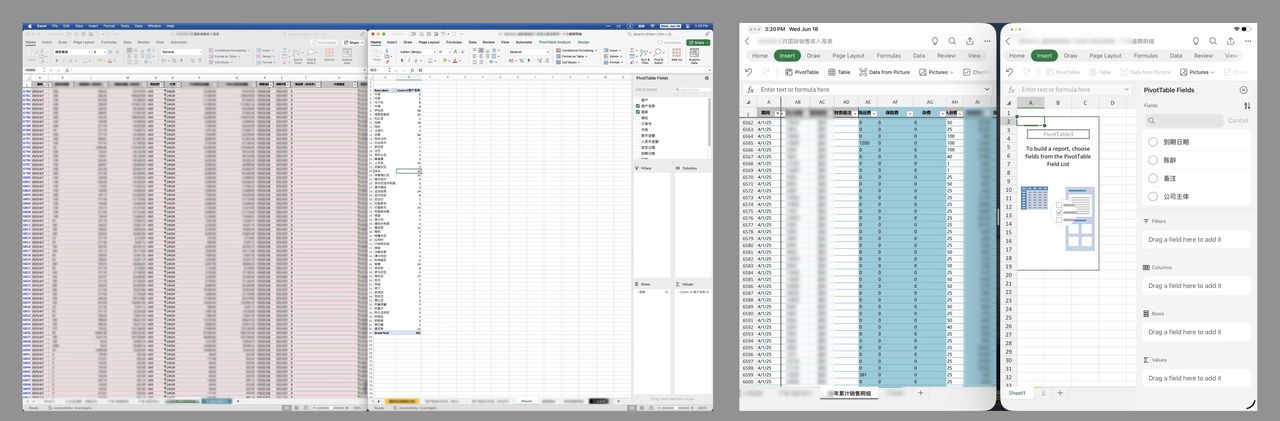
Task: Open Format as Table dropdown, right Mac window
Action: tap(573, 56)
